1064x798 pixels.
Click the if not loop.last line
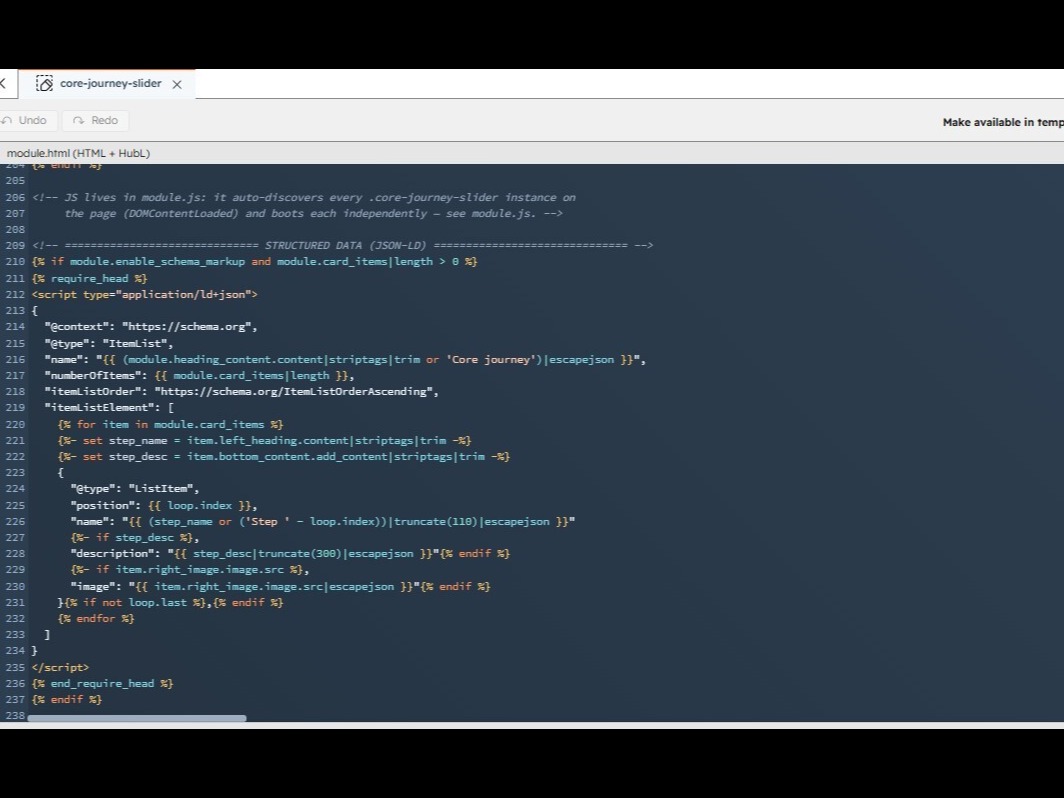click(x=170, y=603)
